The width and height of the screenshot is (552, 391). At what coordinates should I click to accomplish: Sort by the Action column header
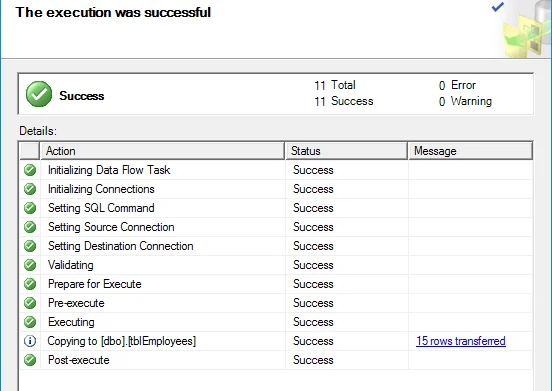[x=162, y=151]
